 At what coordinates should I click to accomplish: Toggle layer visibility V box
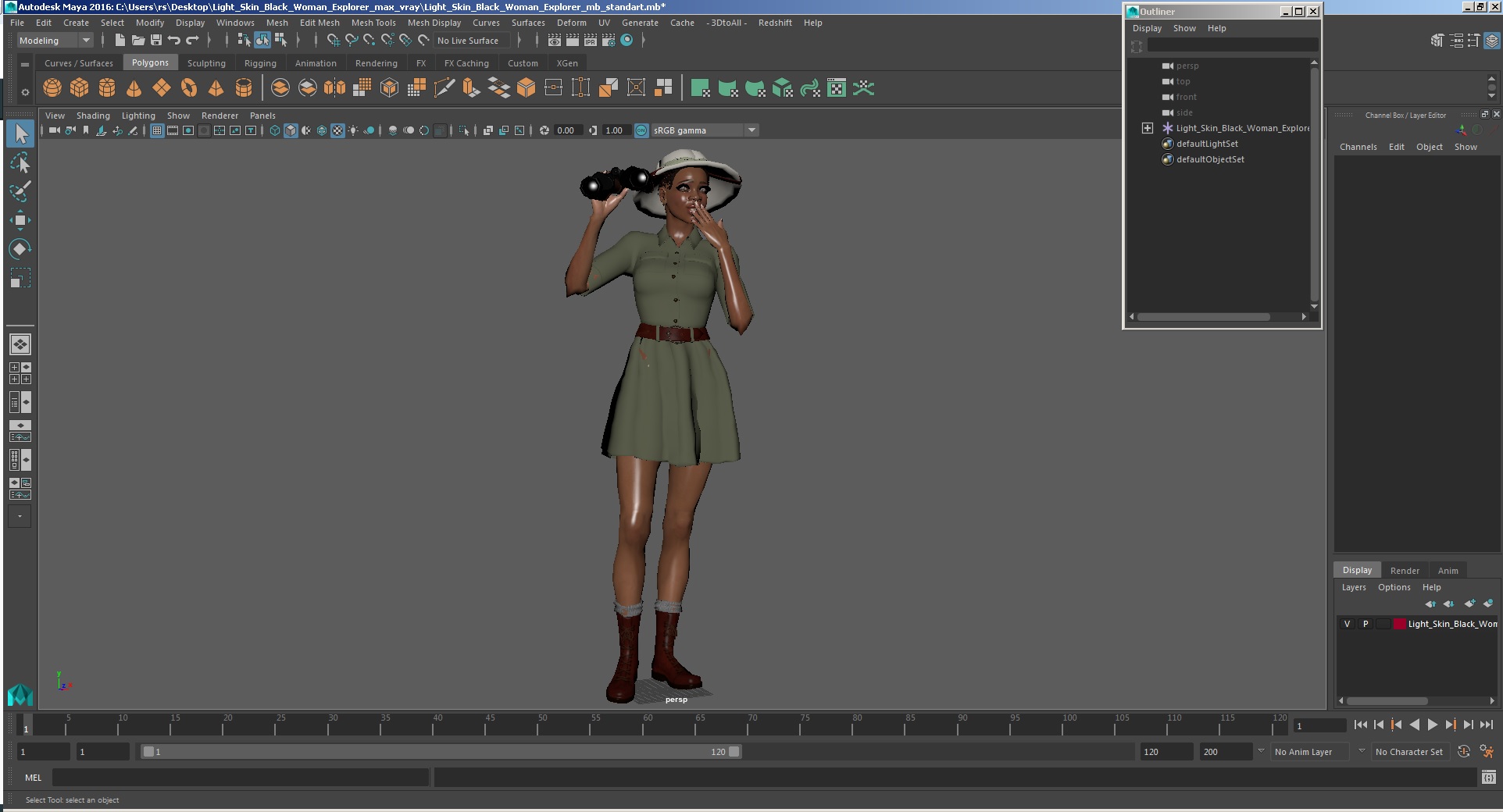point(1347,624)
